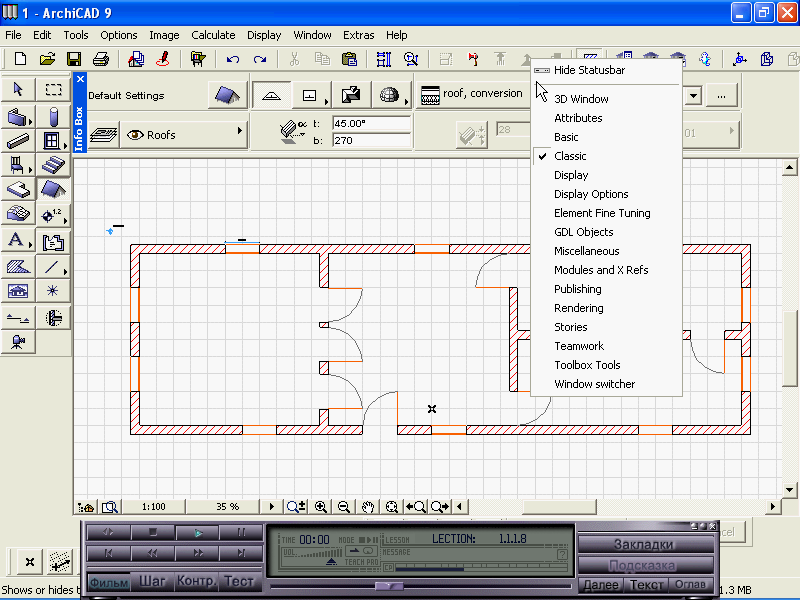Select the Stair tool
The width and height of the screenshot is (800, 600).
[x=53, y=165]
